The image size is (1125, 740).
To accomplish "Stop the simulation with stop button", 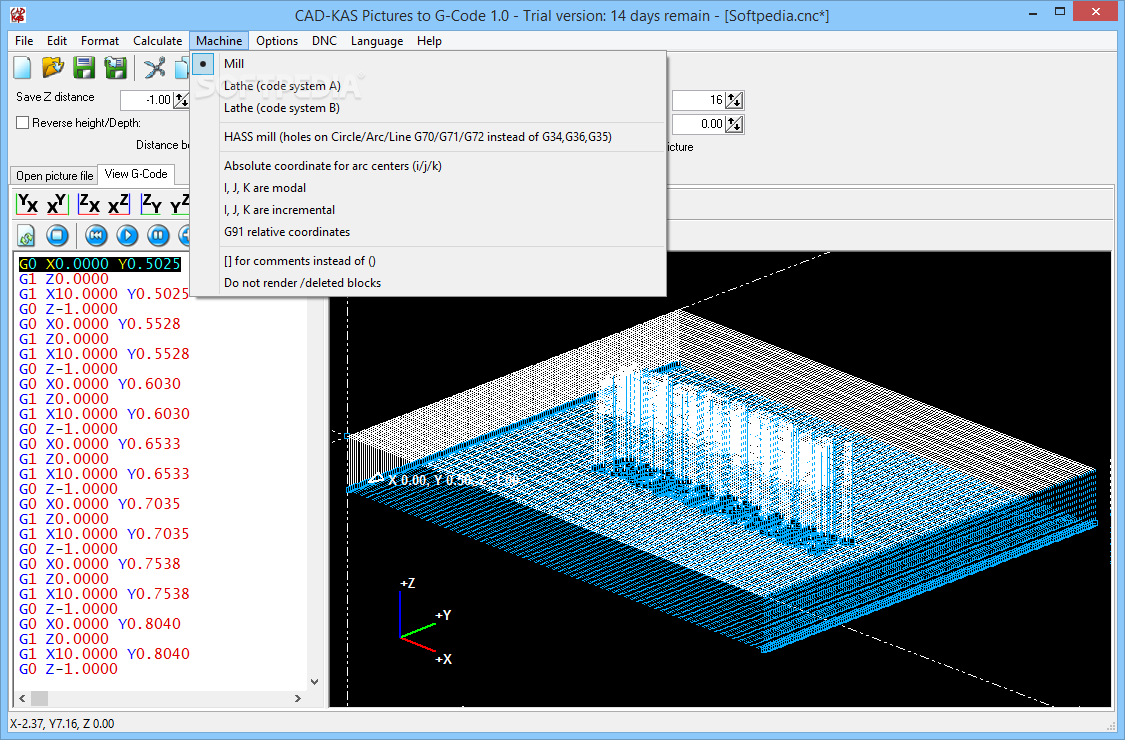I will point(57,235).
